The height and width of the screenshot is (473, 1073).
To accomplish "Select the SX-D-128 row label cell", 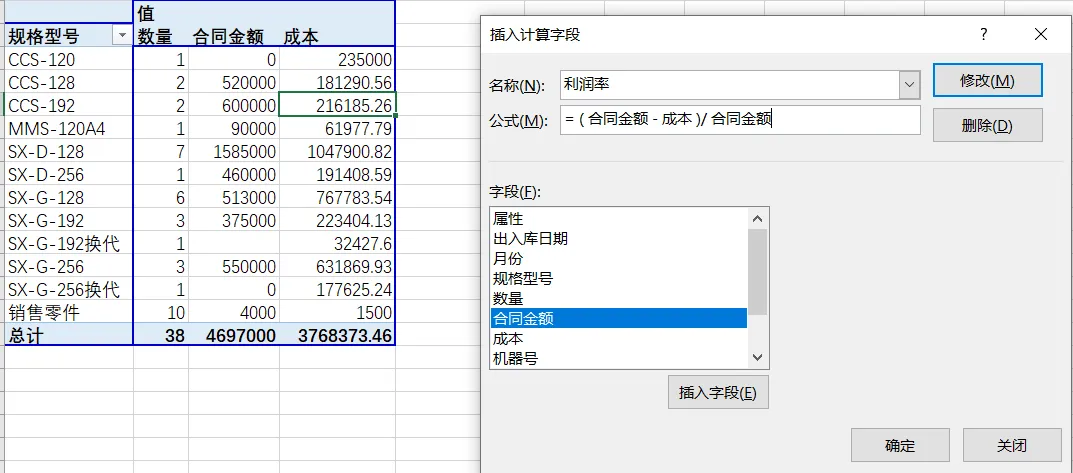I will [x=68, y=152].
